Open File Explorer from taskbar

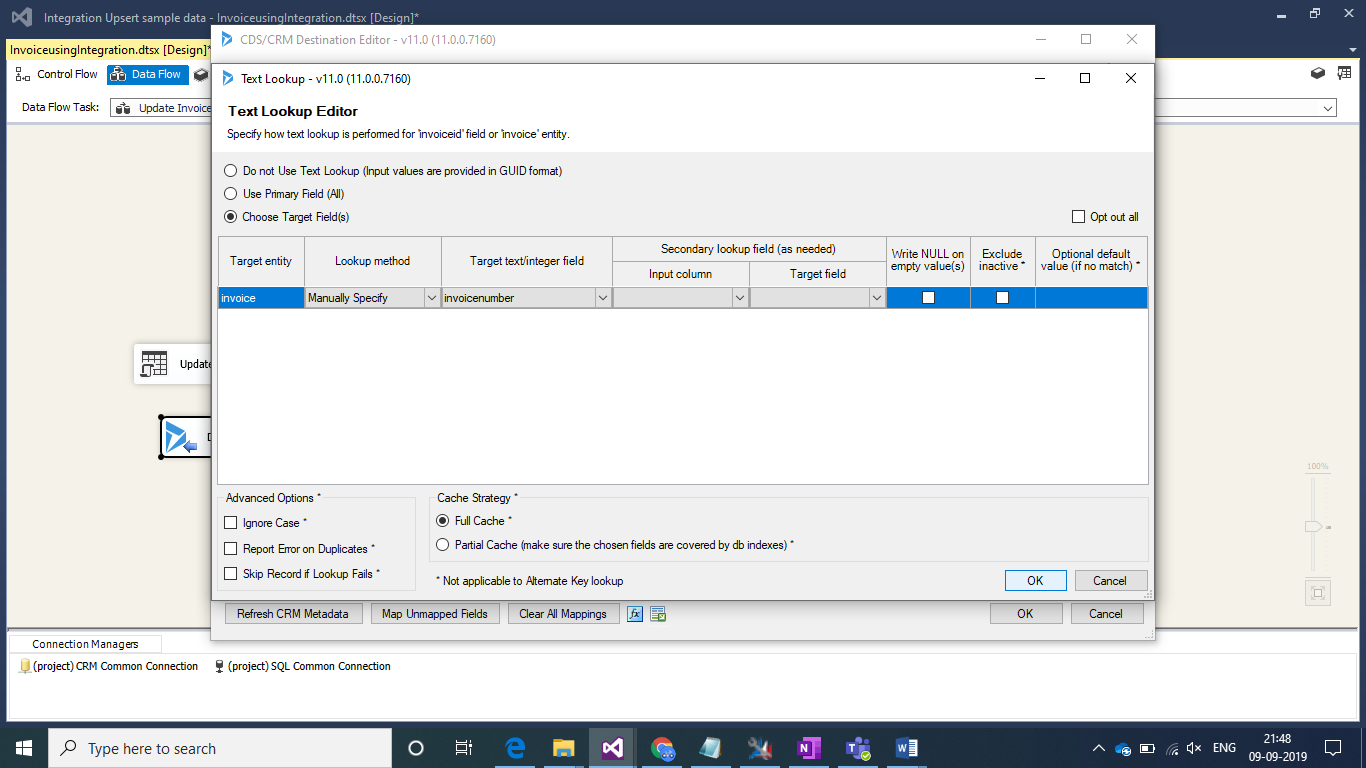pos(564,748)
